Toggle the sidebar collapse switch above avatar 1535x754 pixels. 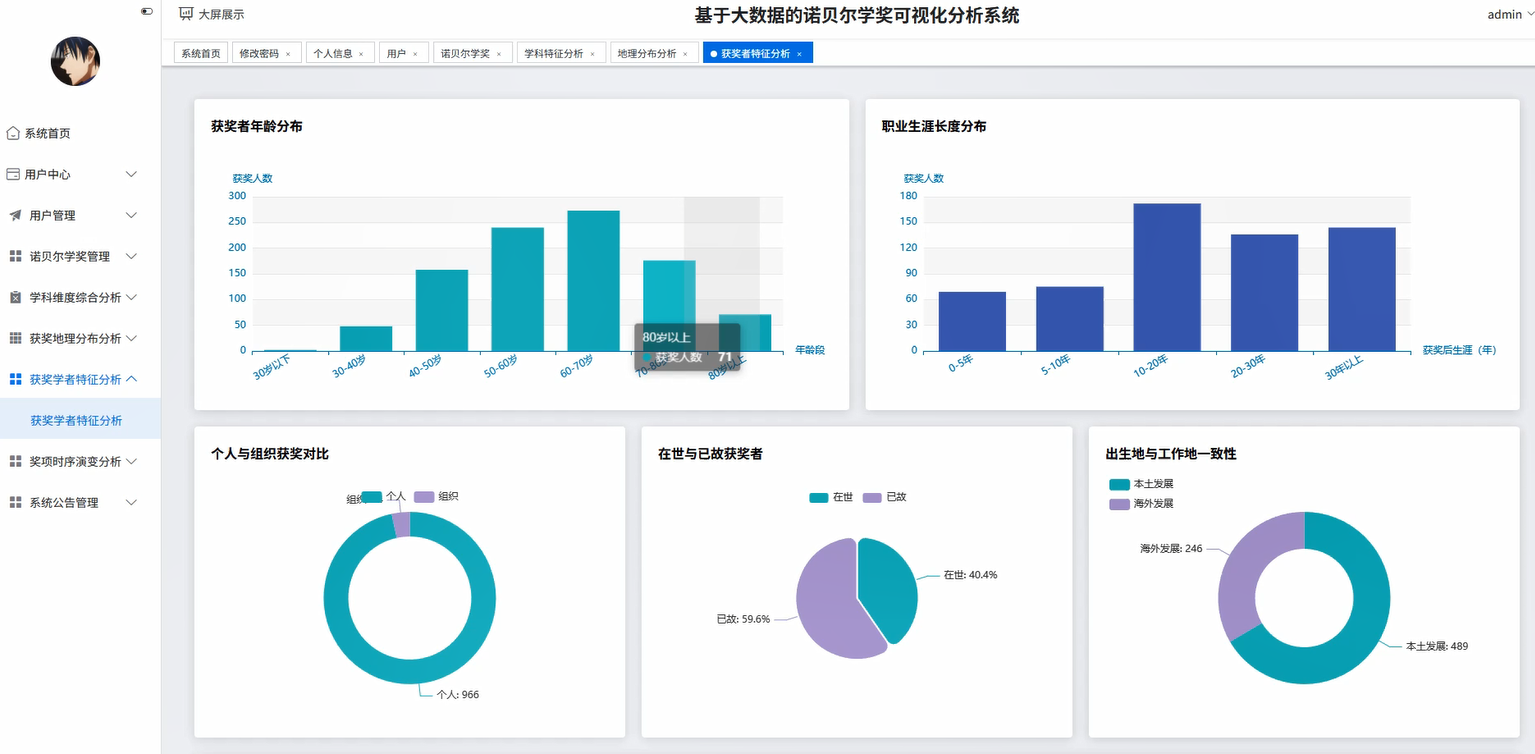(x=147, y=11)
